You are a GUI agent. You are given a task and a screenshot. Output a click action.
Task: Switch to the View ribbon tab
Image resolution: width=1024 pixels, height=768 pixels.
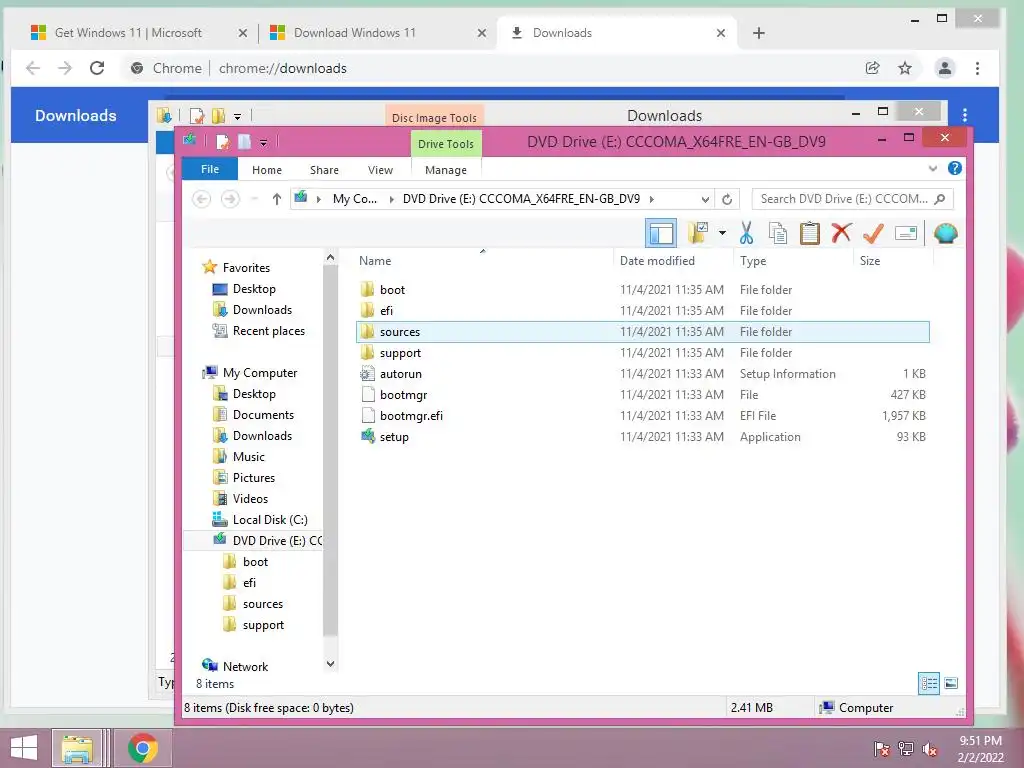380,170
